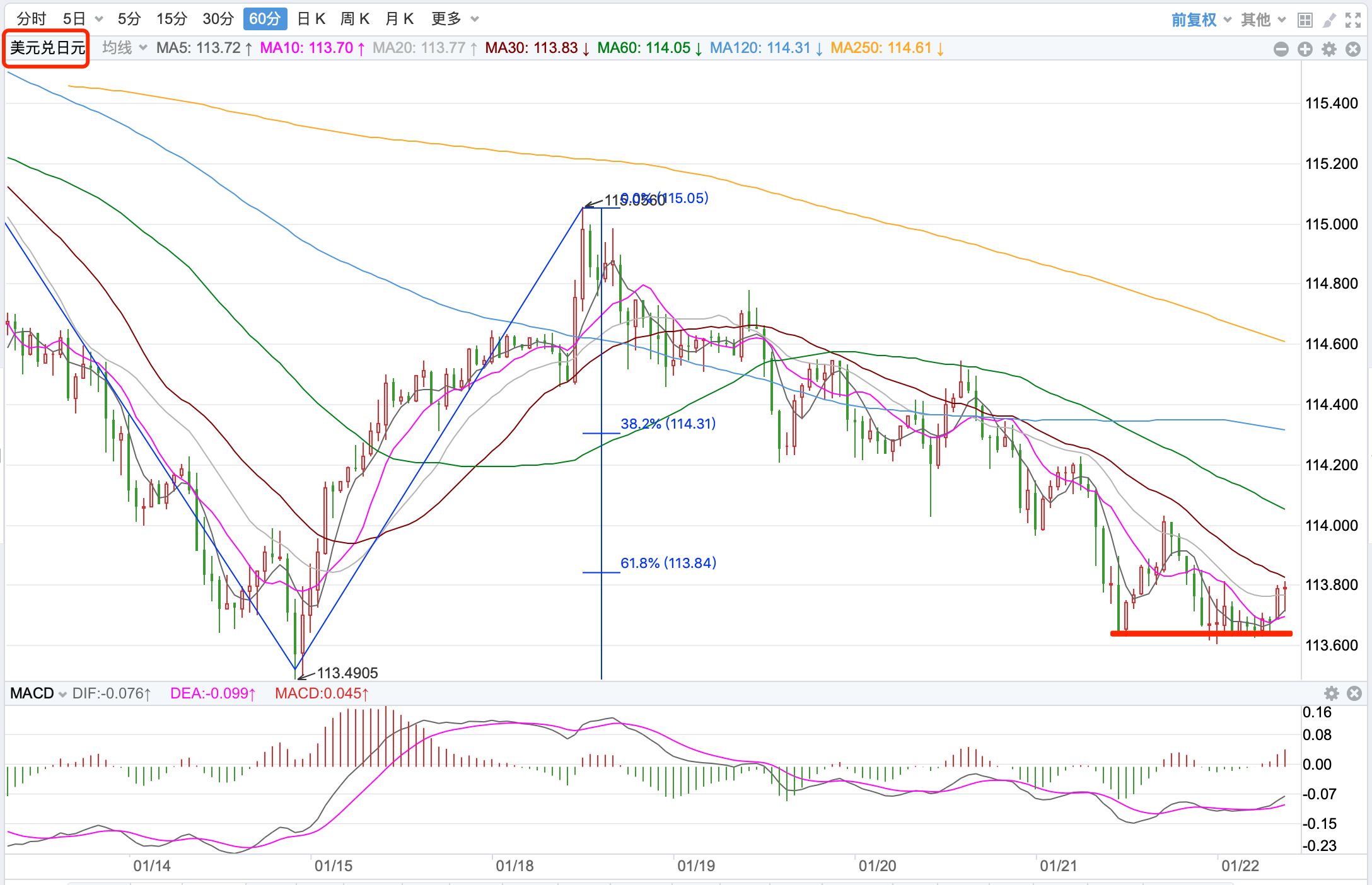
Task: Zoom out chart with minus circle icon
Action: [x=1281, y=49]
